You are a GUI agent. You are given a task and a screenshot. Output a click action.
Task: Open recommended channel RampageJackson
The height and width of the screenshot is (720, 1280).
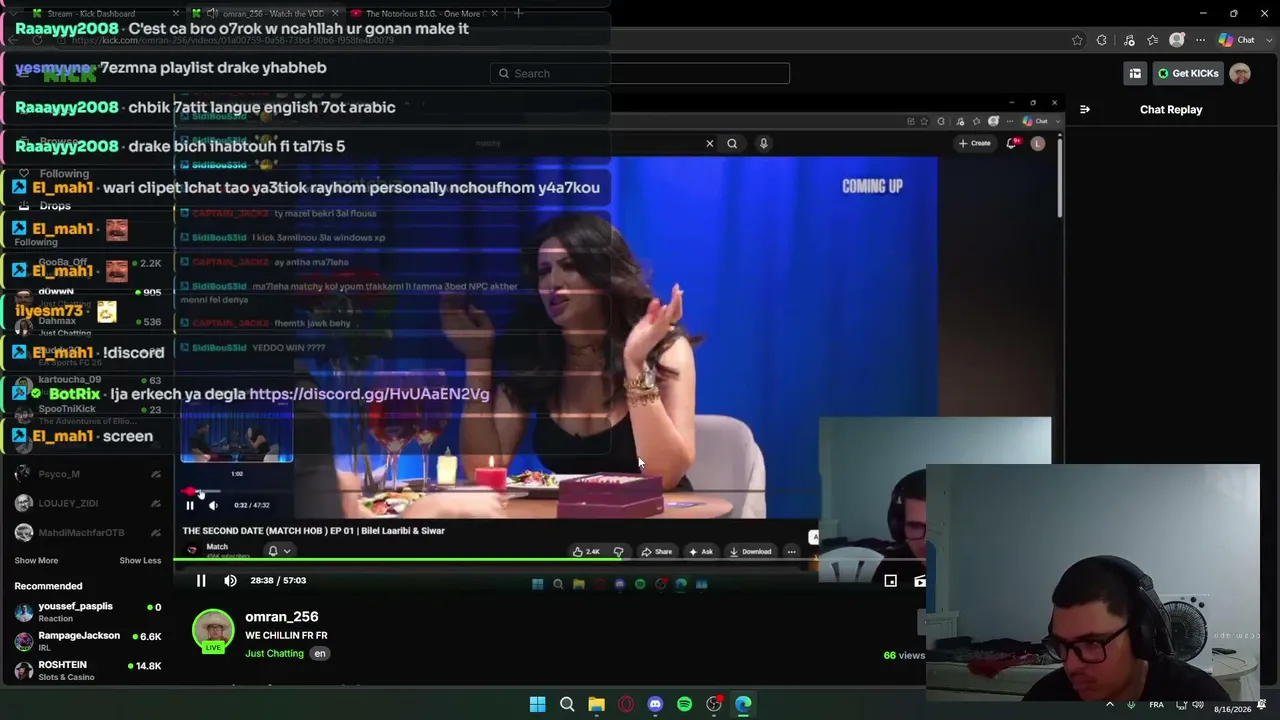pyautogui.click(x=88, y=641)
